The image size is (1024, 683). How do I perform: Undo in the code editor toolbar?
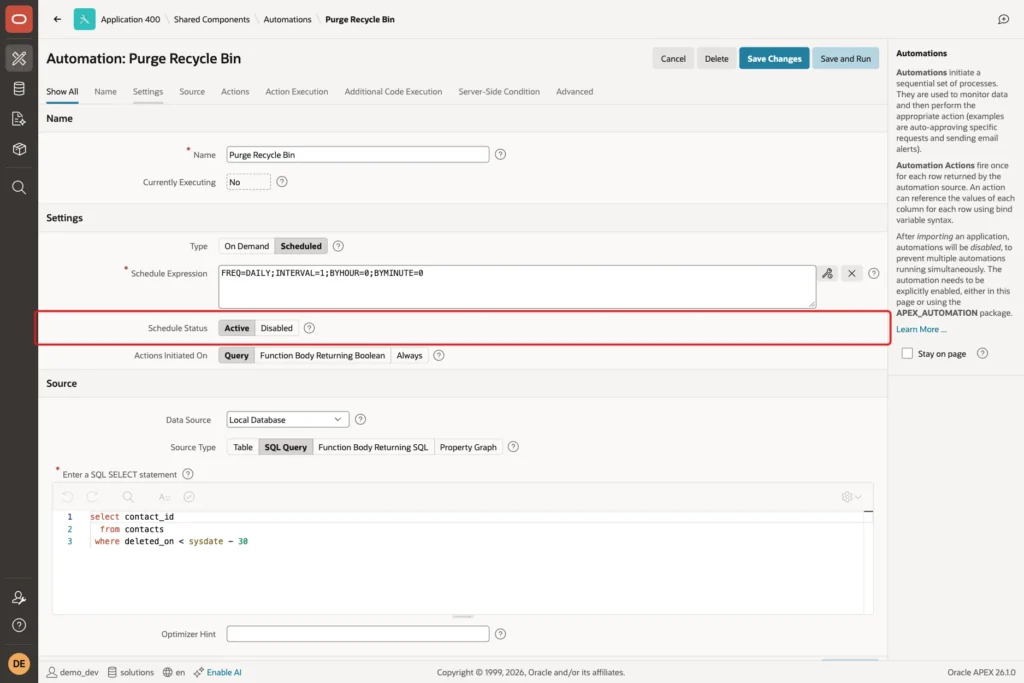pos(68,497)
